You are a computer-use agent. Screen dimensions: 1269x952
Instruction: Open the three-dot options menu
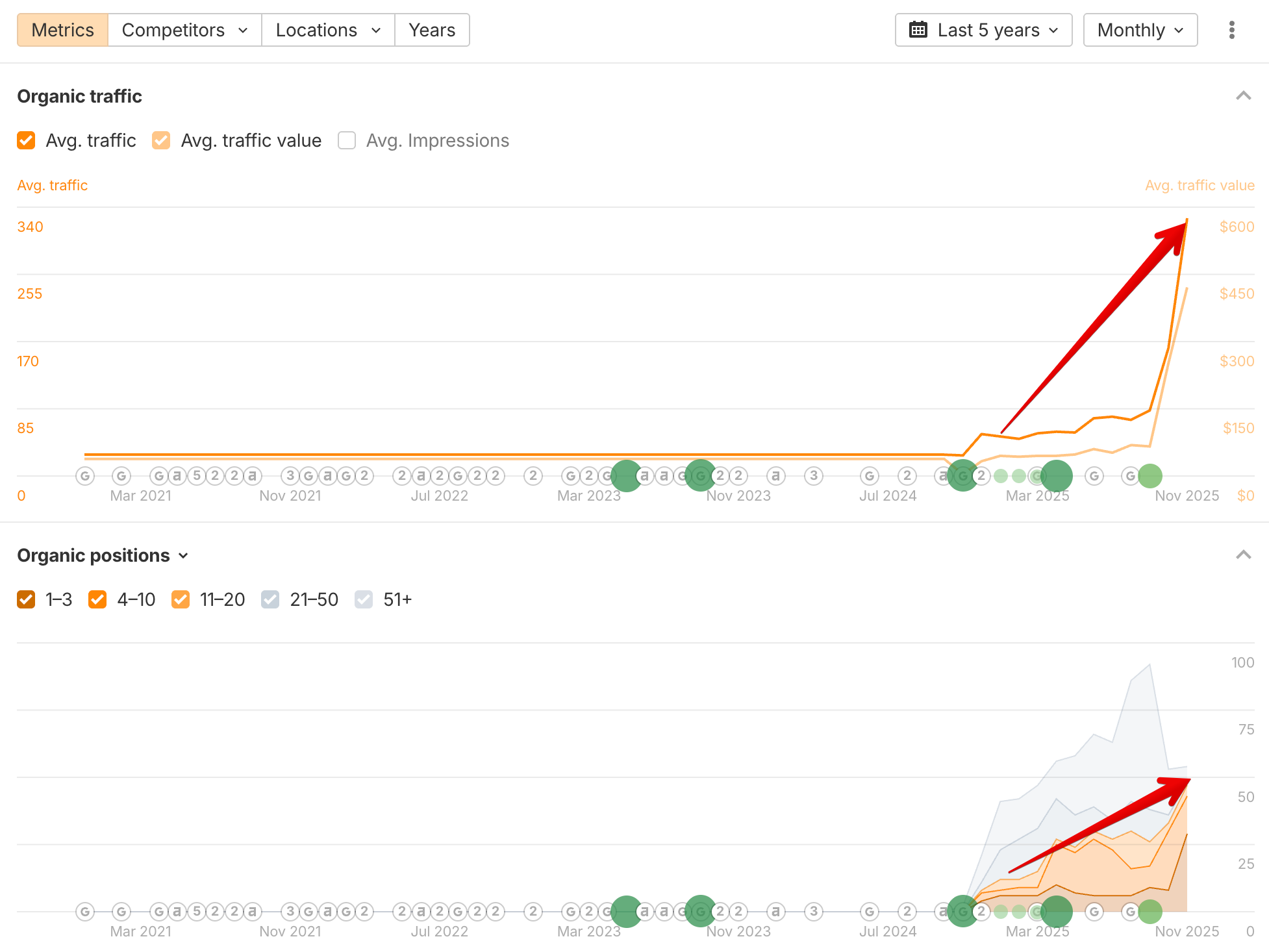coord(1232,30)
